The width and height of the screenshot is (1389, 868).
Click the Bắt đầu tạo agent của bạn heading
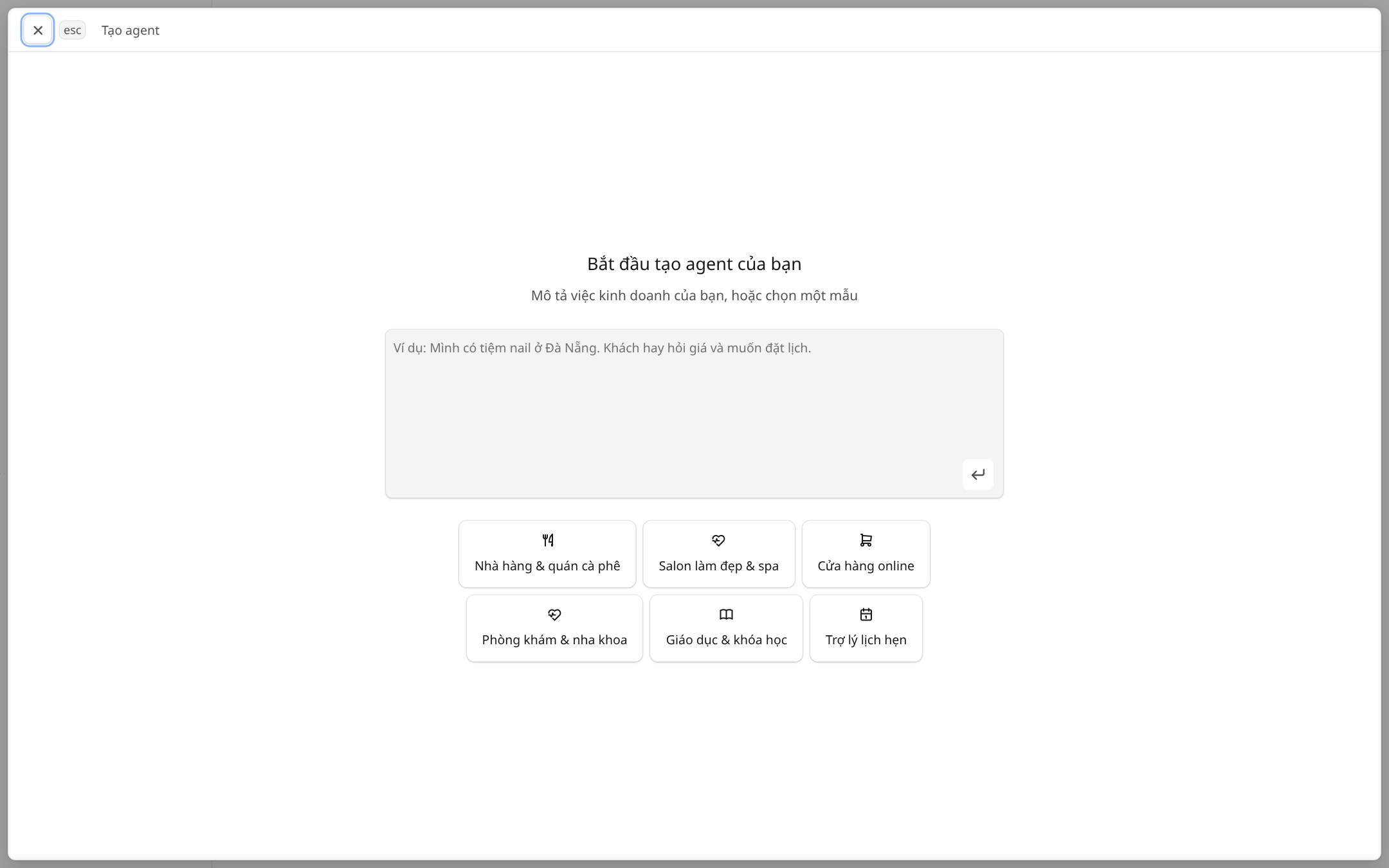[694, 264]
